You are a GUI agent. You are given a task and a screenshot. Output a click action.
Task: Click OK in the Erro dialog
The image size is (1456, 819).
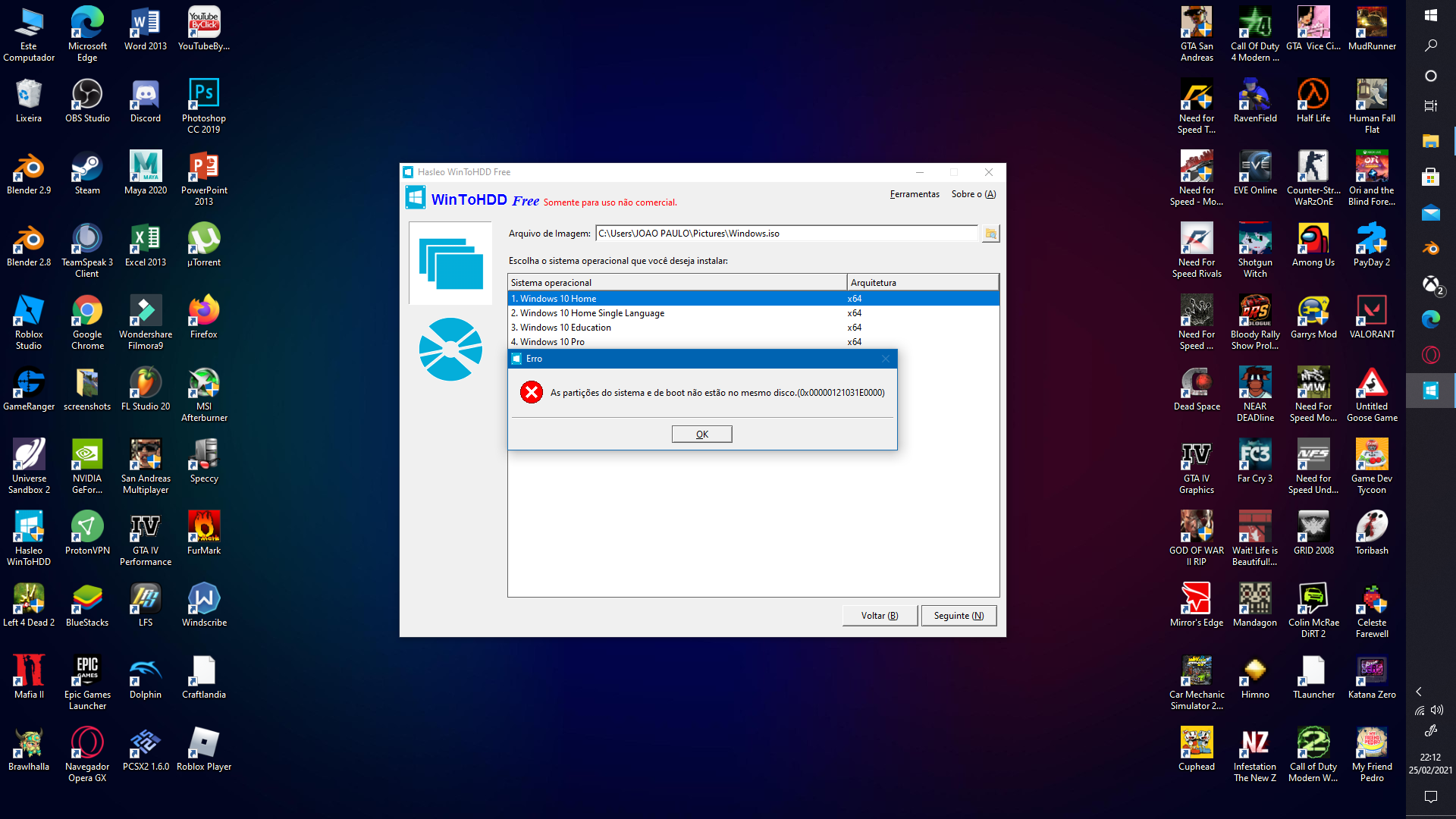click(x=701, y=434)
